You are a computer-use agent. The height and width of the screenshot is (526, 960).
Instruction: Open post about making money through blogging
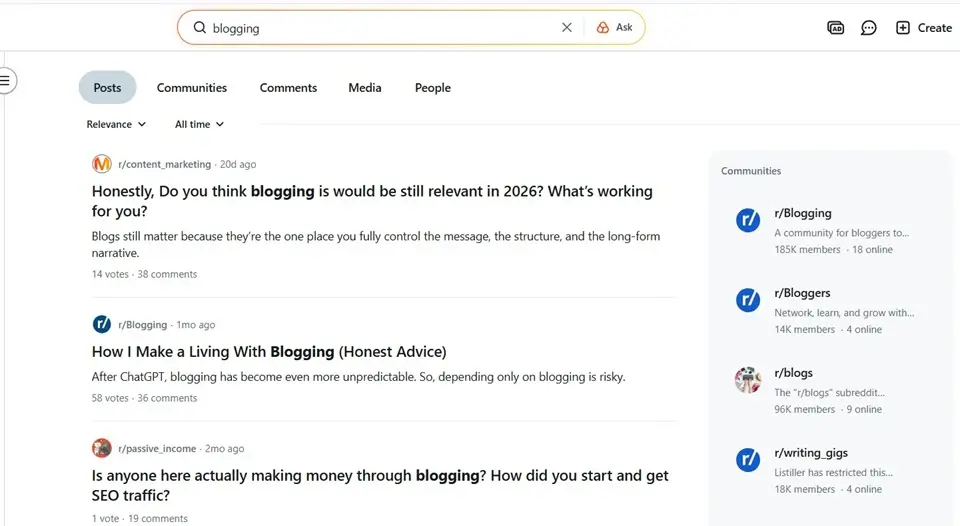(x=380, y=485)
